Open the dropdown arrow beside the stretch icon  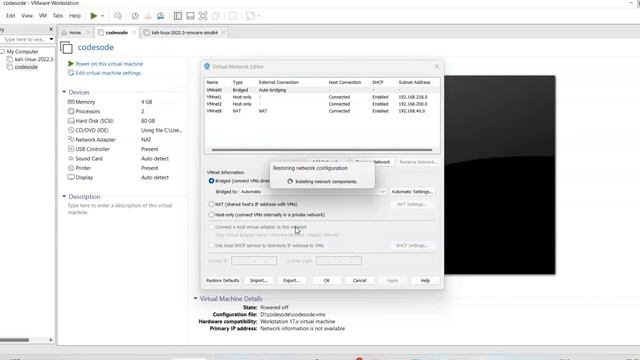pos(259,16)
